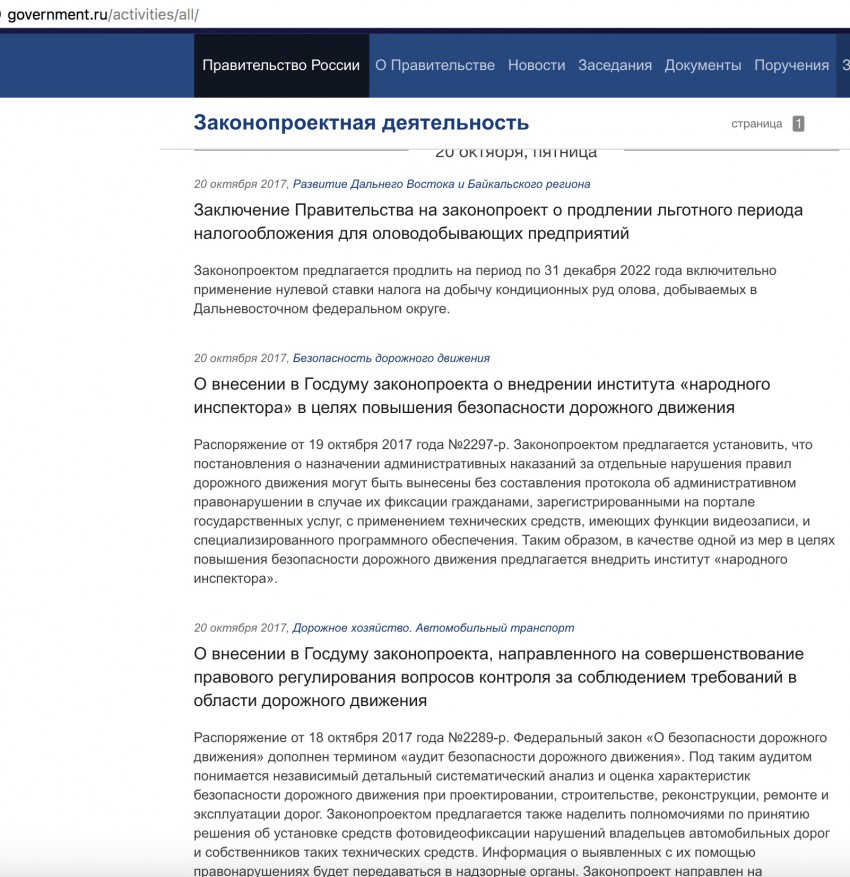The height and width of the screenshot is (877, 850).
Task: Open article about оловодобывающих предприятий tax period
Action: [x=498, y=222]
